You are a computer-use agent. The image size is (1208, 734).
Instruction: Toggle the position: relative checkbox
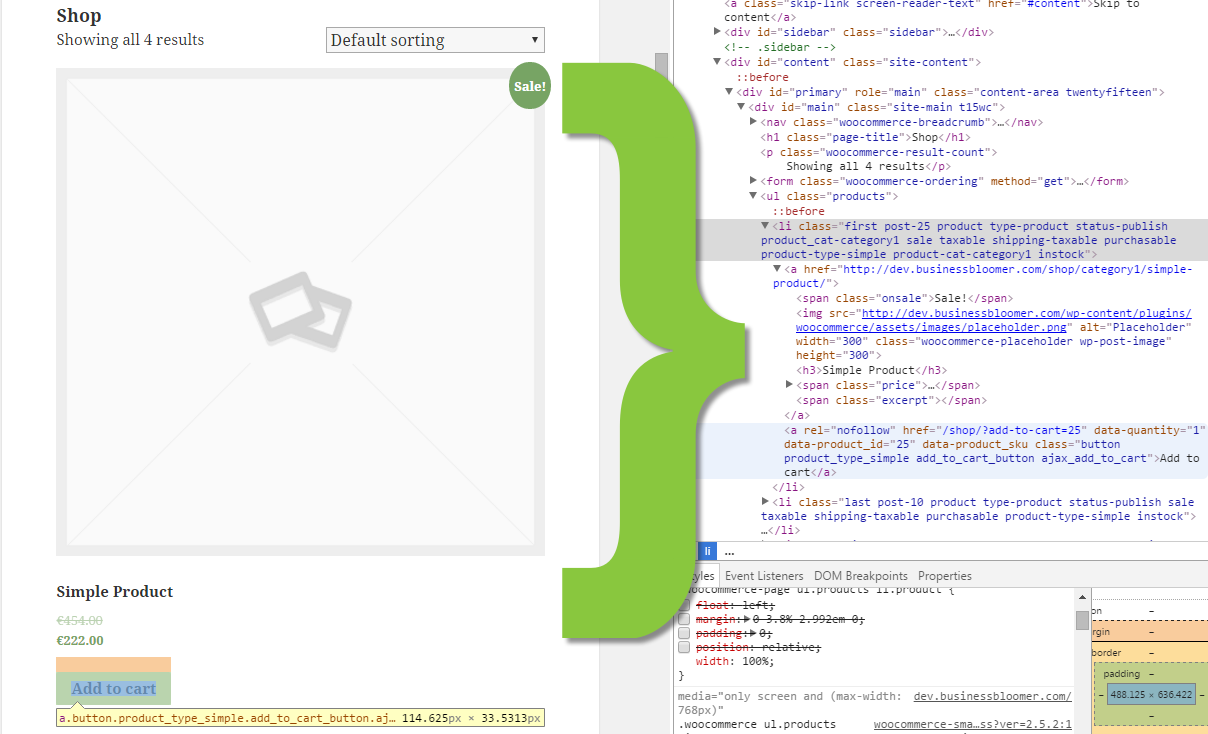[684, 647]
